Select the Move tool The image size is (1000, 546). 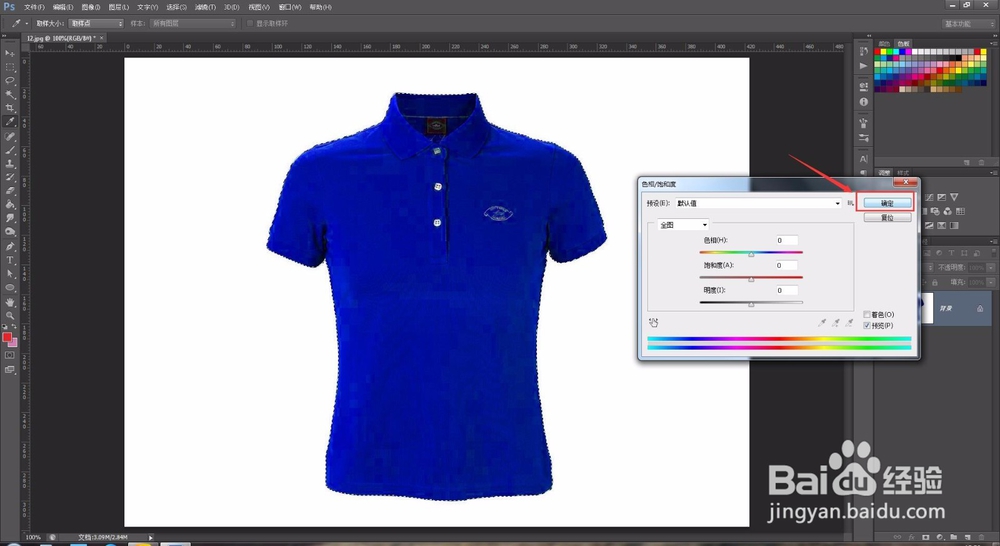[10, 53]
